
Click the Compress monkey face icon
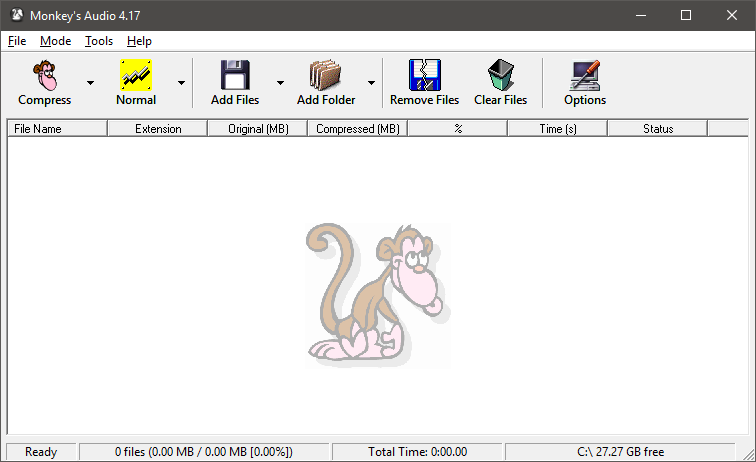tap(45, 75)
